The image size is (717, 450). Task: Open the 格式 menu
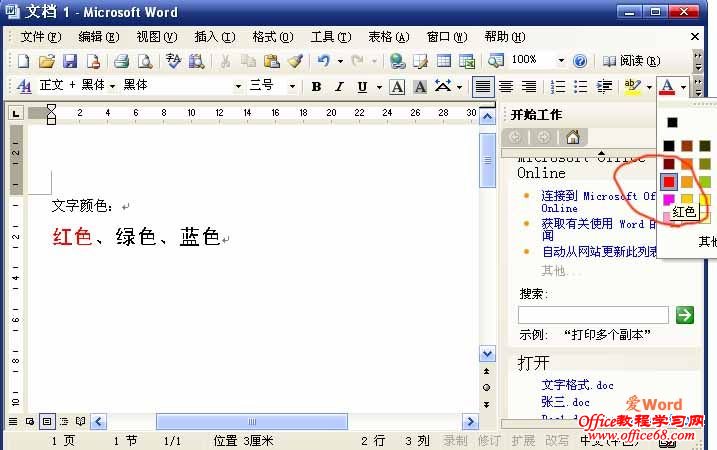click(273, 37)
